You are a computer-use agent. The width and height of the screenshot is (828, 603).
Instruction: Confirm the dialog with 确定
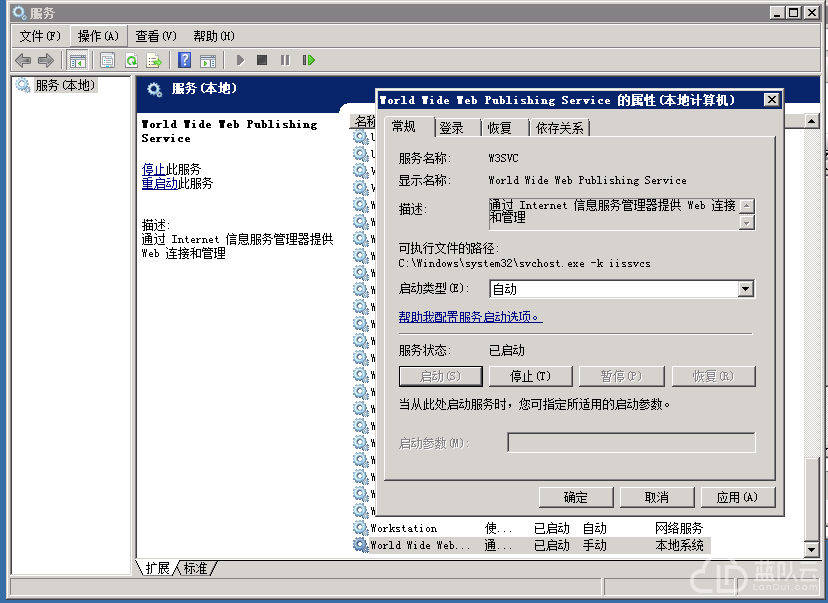pos(576,497)
